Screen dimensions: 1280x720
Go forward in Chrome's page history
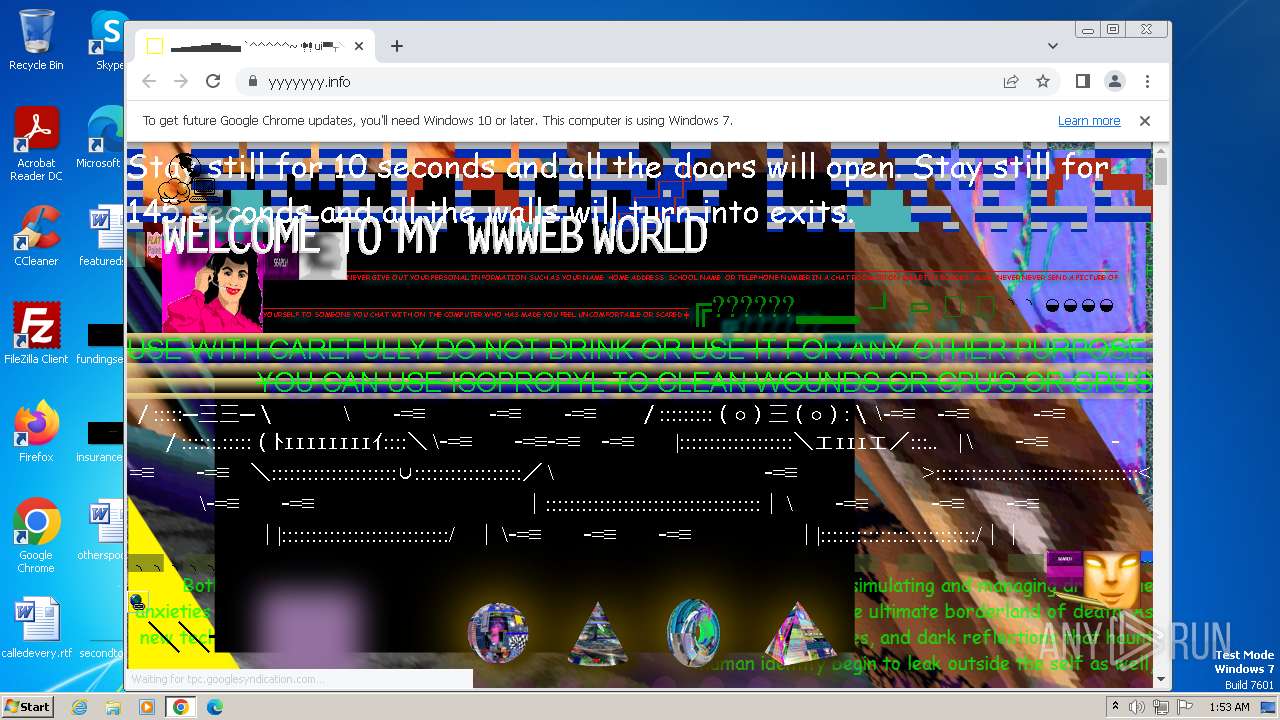pyautogui.click(x=181, y=82)
